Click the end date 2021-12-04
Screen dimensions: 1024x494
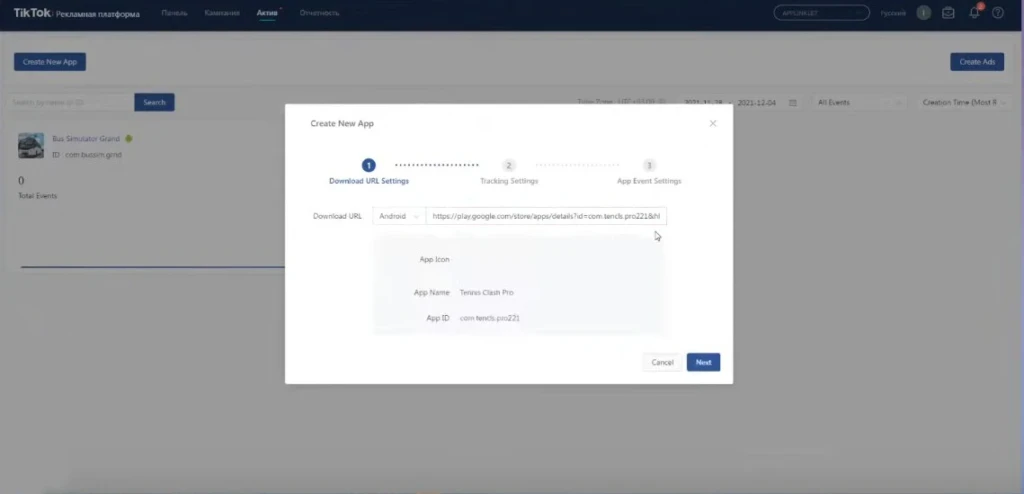coord(757,103)
